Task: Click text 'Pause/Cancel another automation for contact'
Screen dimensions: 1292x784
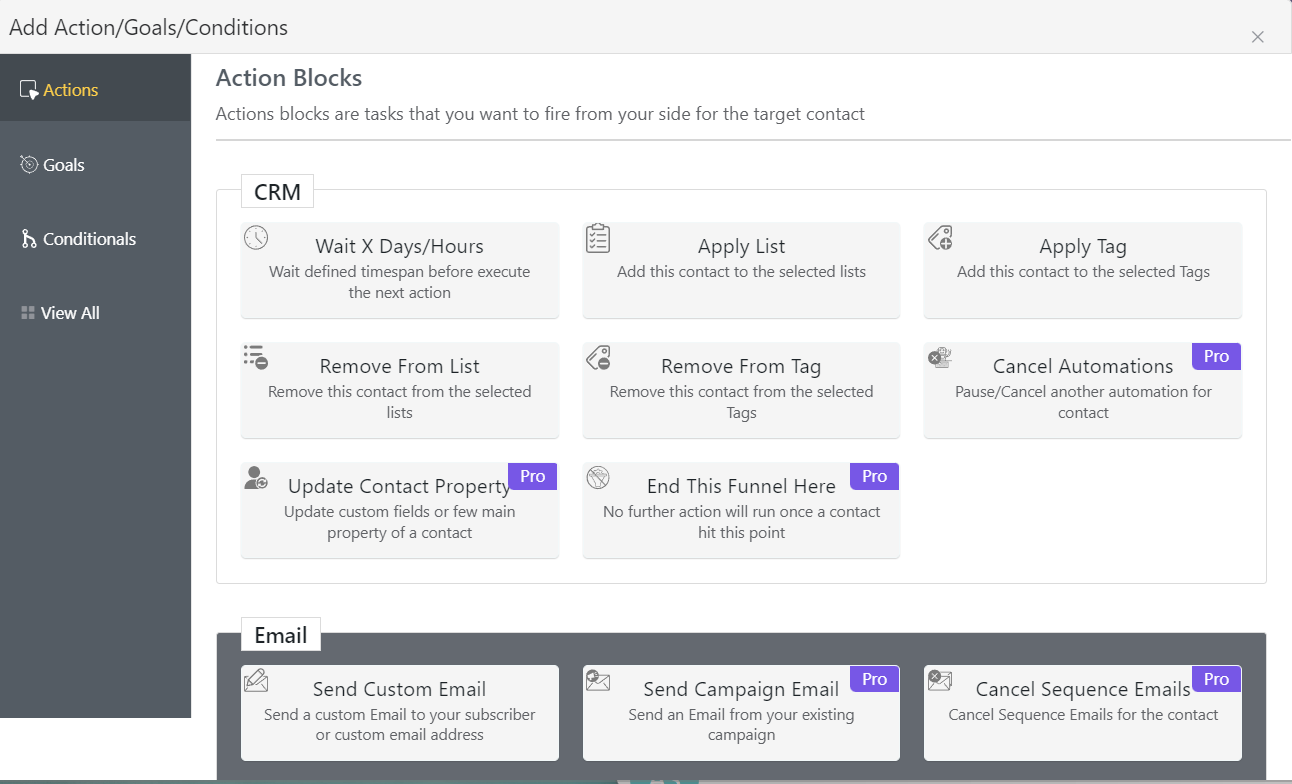Action: (x=1083, y=402)
